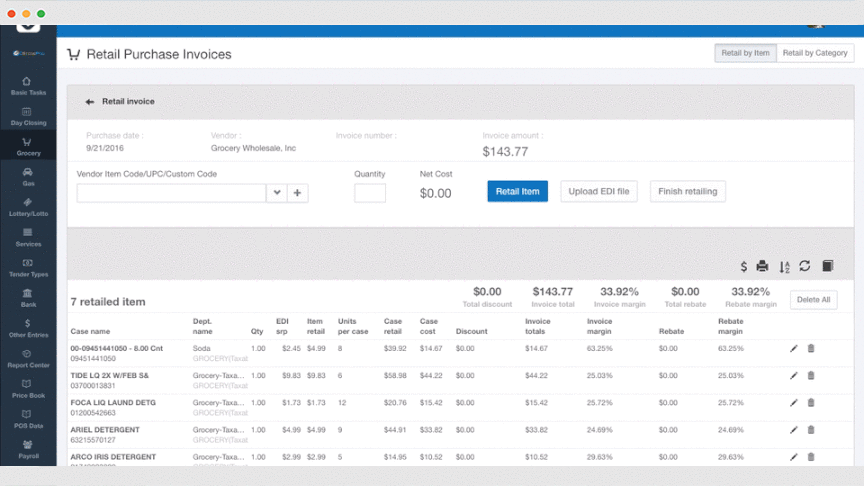This screenshot has height=486, width=864.
Task: Switch to Retail by Category view
Action: [815, 53]
